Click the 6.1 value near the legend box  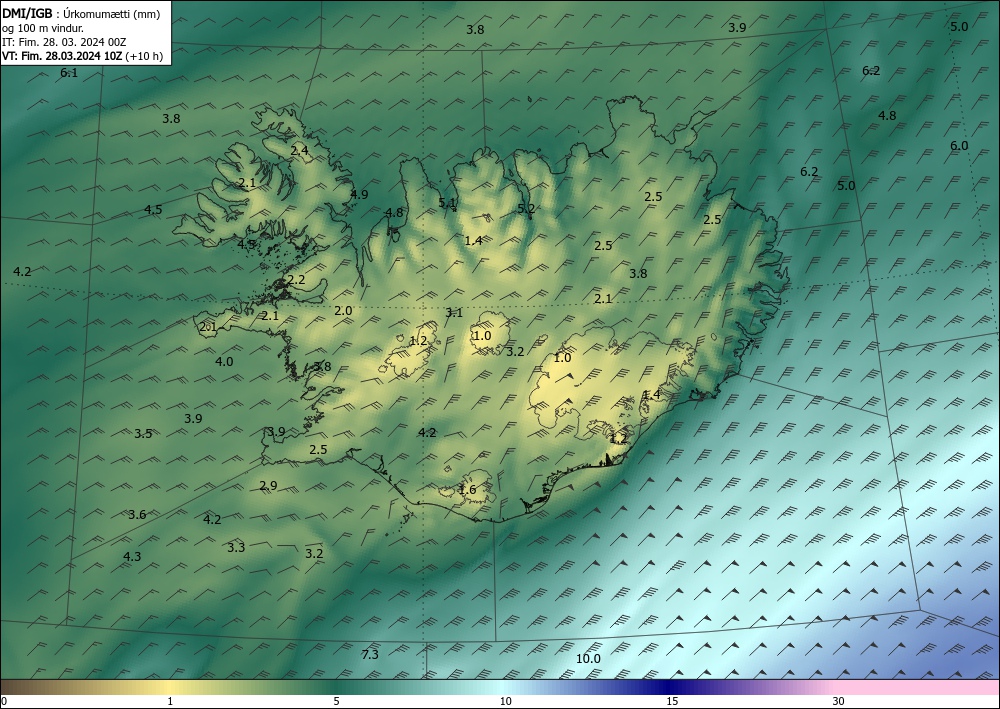69,73
